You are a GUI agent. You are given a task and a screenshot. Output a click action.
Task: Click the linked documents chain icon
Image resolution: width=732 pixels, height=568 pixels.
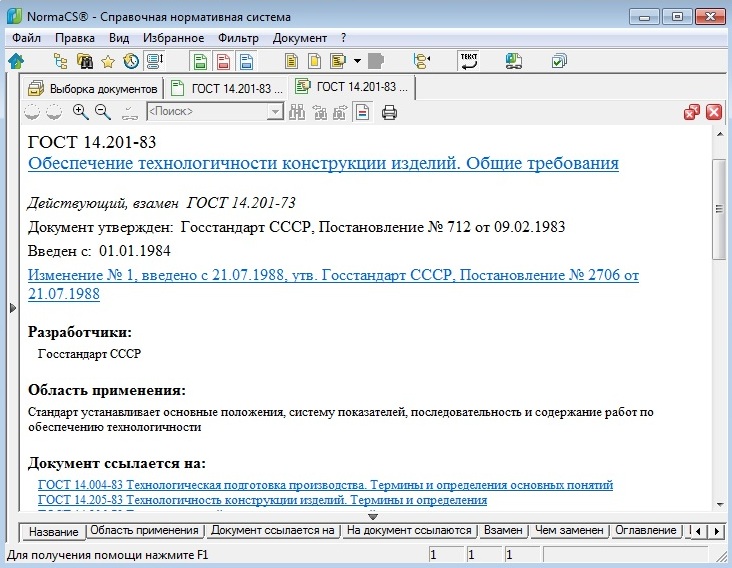pos(514,61)
